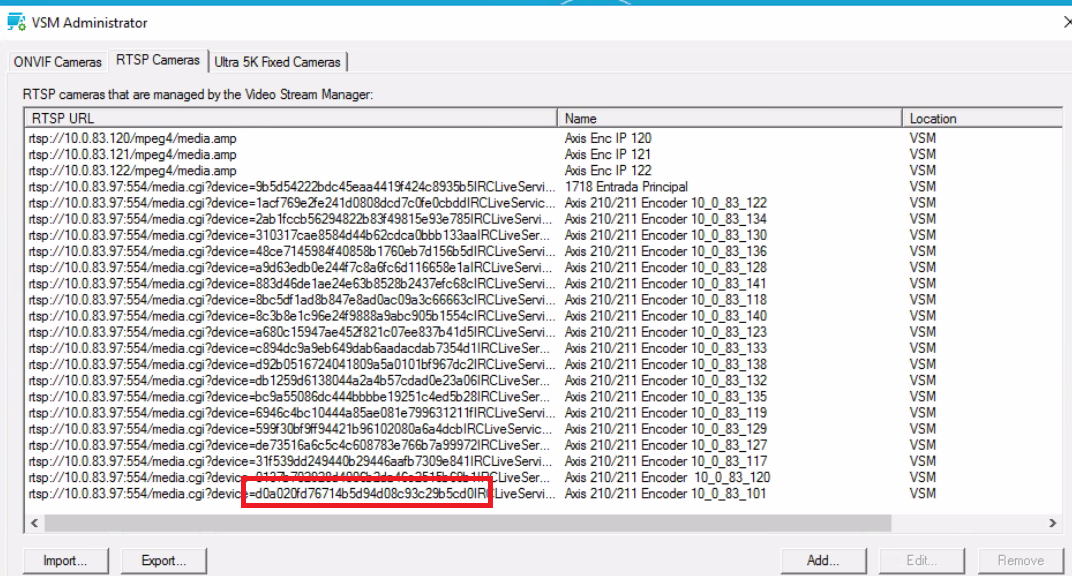Click the URL with device=6946c4bc10444a85

292,413
